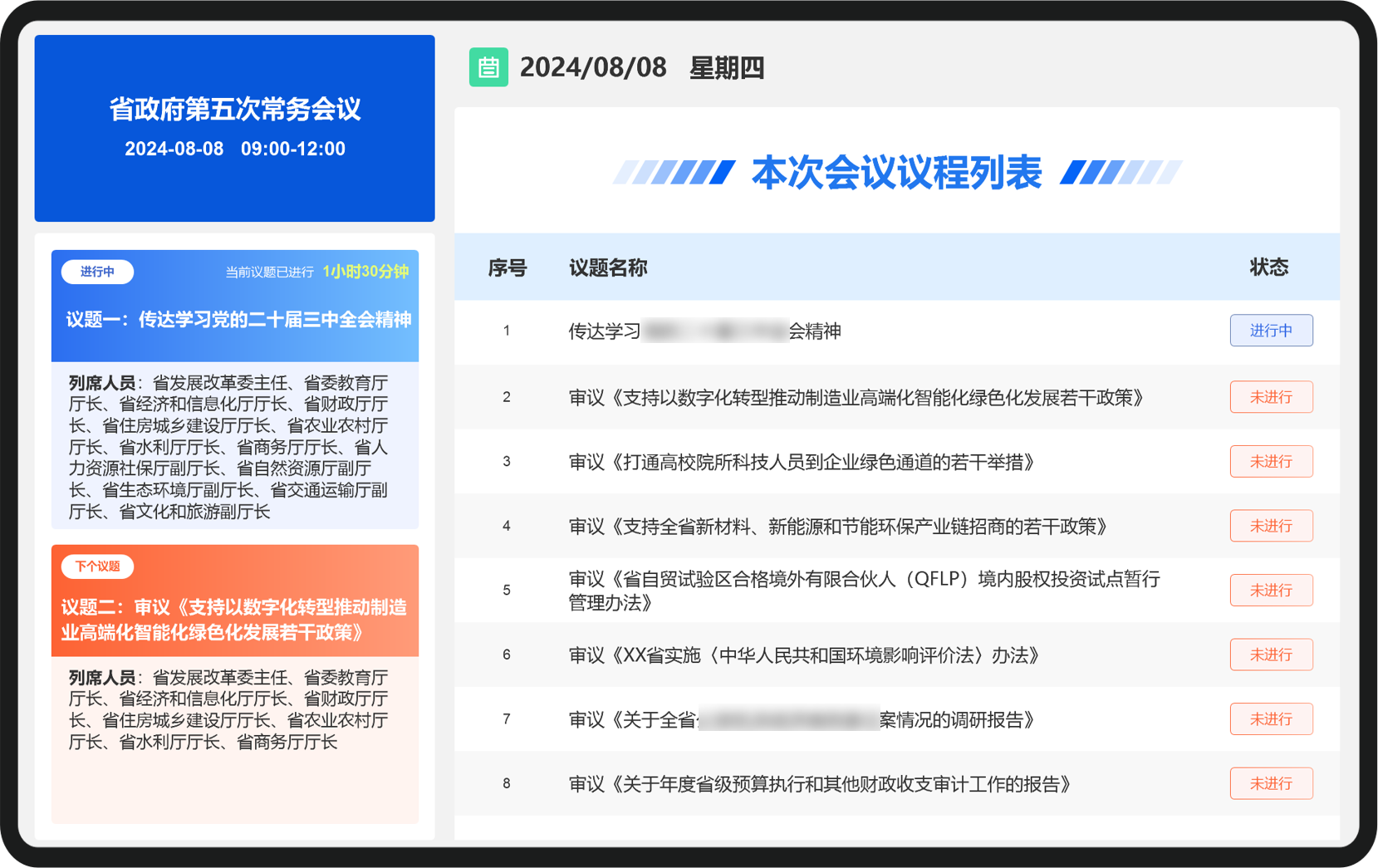Click sequence number 8 in the agenda table
Image resolution: width=1378 pixels, height=868 pixels.
point(507,783)
